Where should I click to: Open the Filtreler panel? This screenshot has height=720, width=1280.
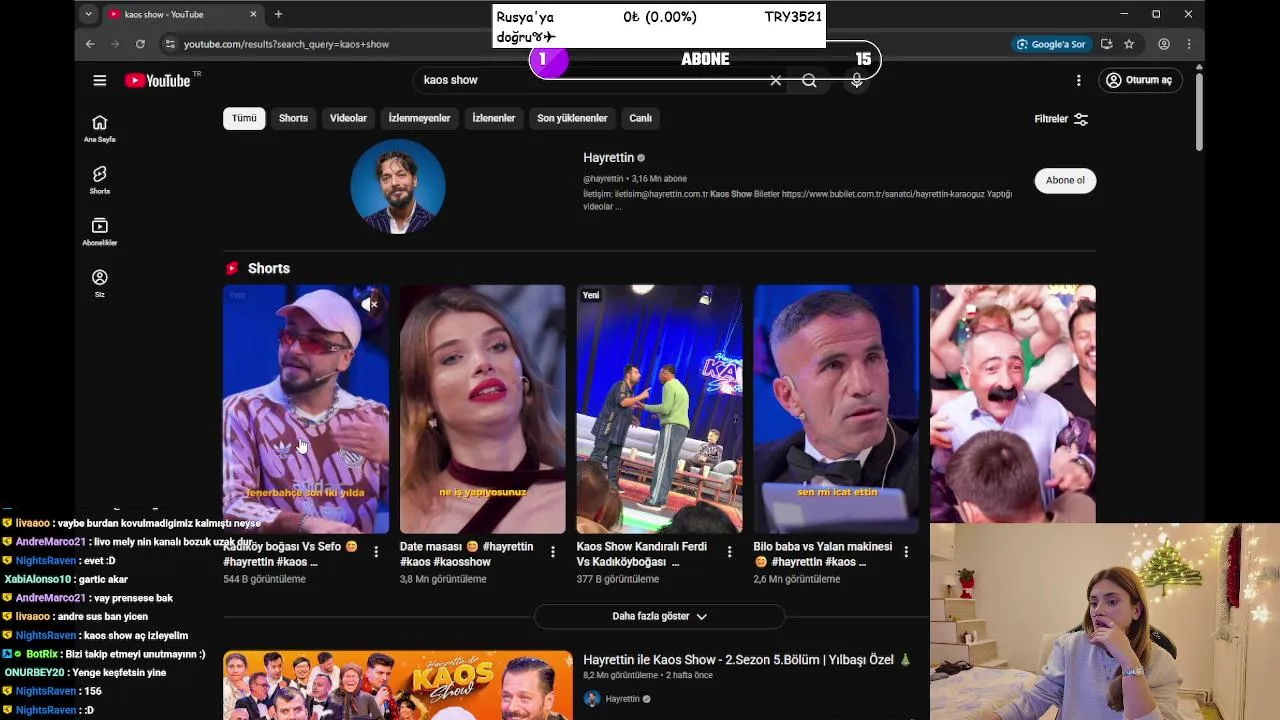click(x=1061, y=119)
